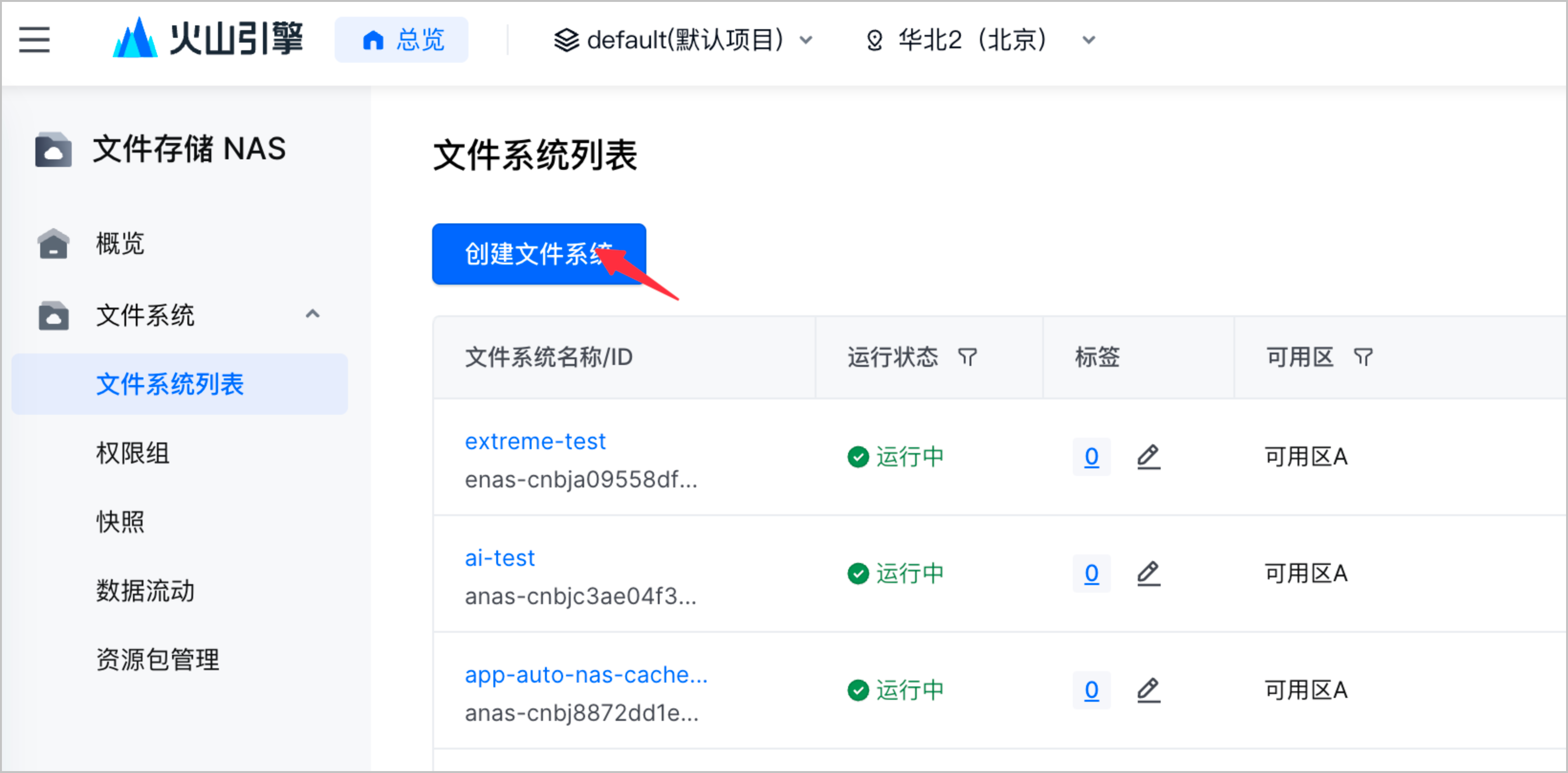The width and height of the screenshot is (1568, 773).
Task: Click the 文件系统 folder icon
Action: 54,316
